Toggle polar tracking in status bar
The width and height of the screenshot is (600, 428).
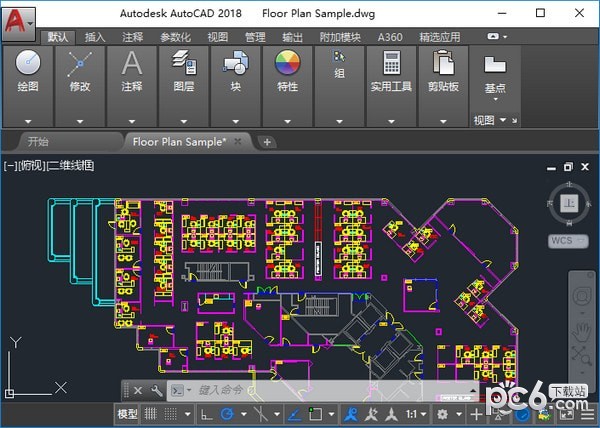point(227,414)
